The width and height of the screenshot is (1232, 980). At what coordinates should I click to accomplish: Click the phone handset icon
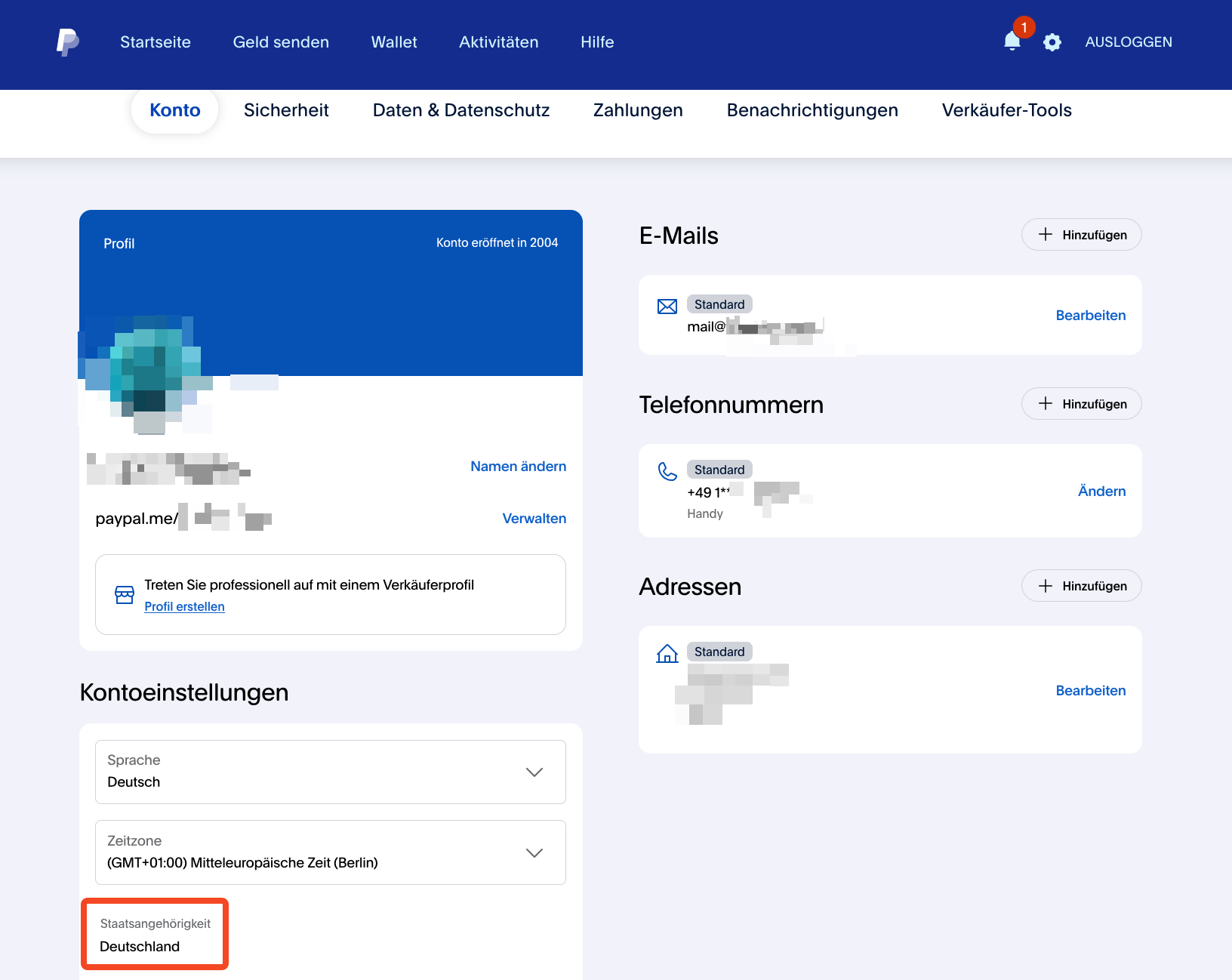point(667,472)
